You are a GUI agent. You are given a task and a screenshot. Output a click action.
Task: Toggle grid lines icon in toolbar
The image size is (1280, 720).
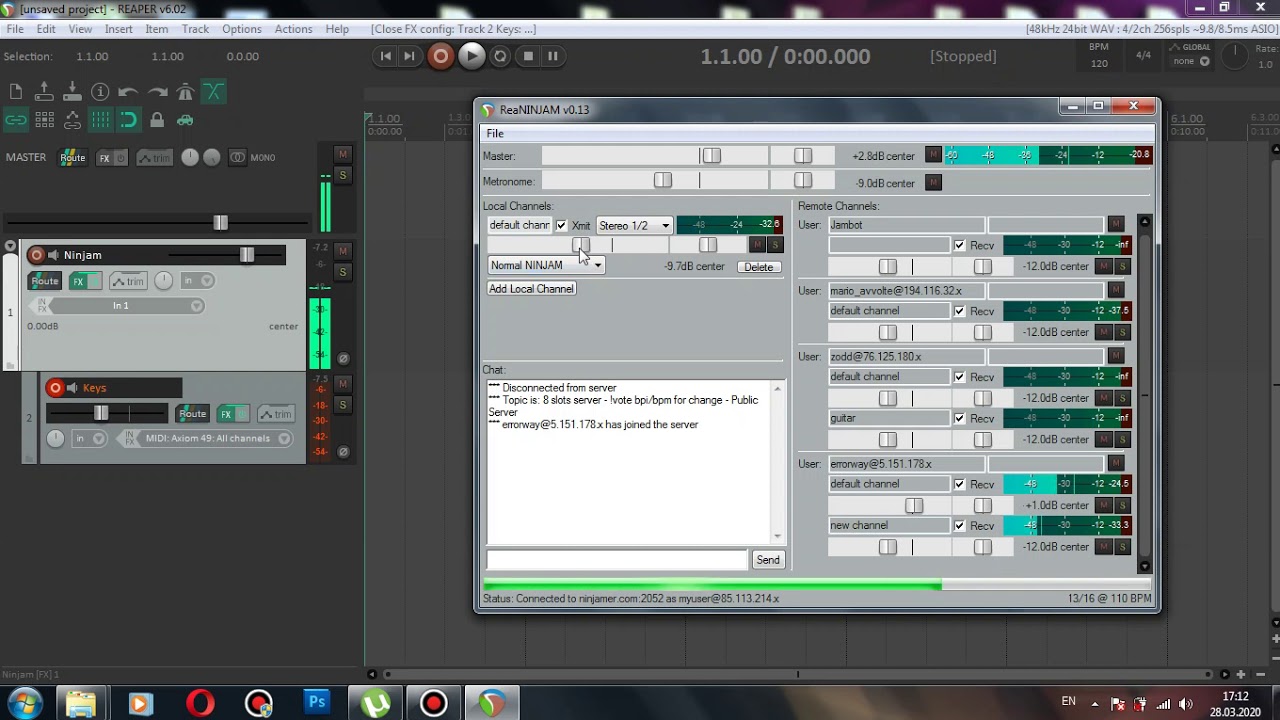point(100,120)
